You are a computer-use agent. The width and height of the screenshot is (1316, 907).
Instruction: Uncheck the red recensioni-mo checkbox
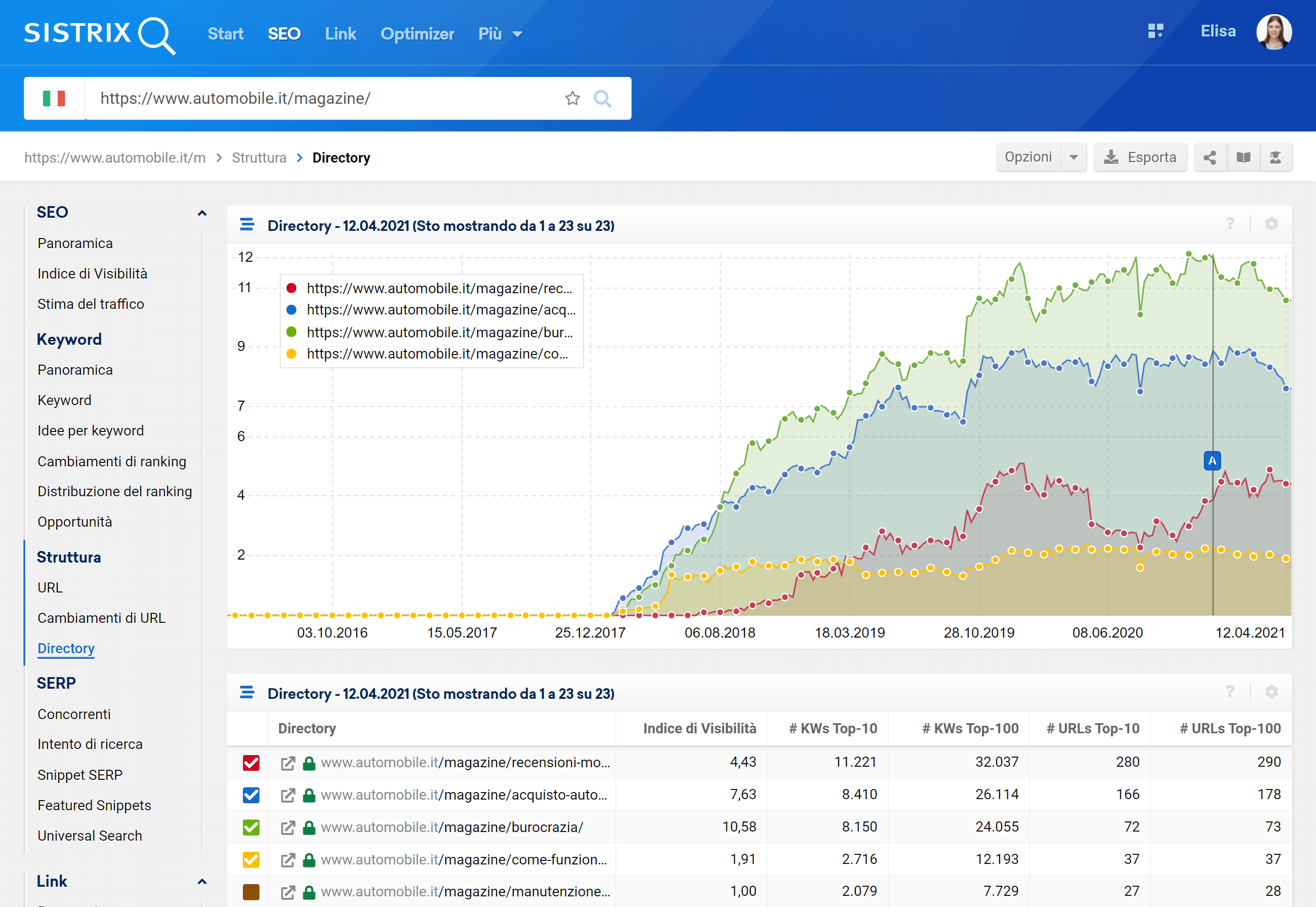coord(251,763)
